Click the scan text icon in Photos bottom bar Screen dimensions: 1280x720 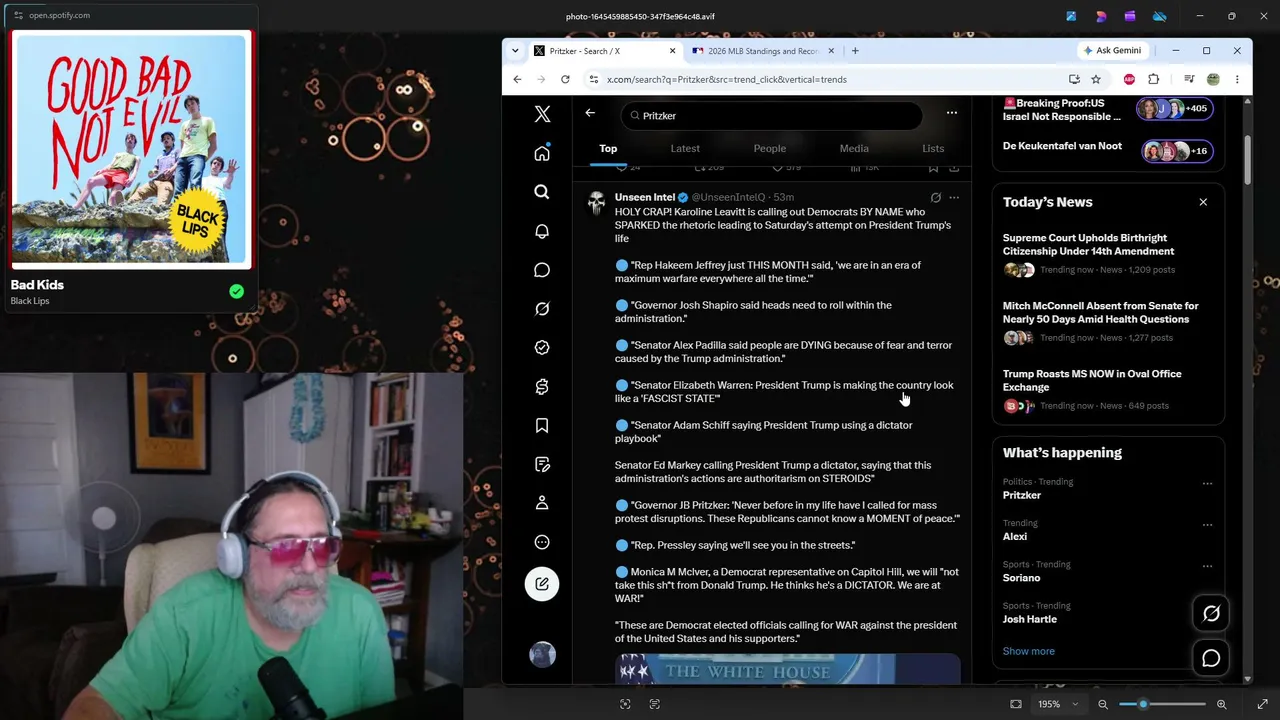[655, 704]
